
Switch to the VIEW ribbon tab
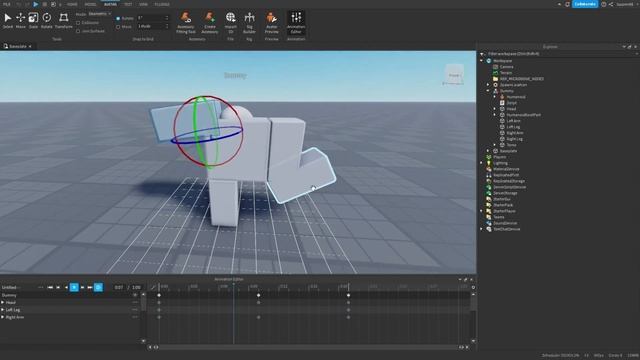143,4
